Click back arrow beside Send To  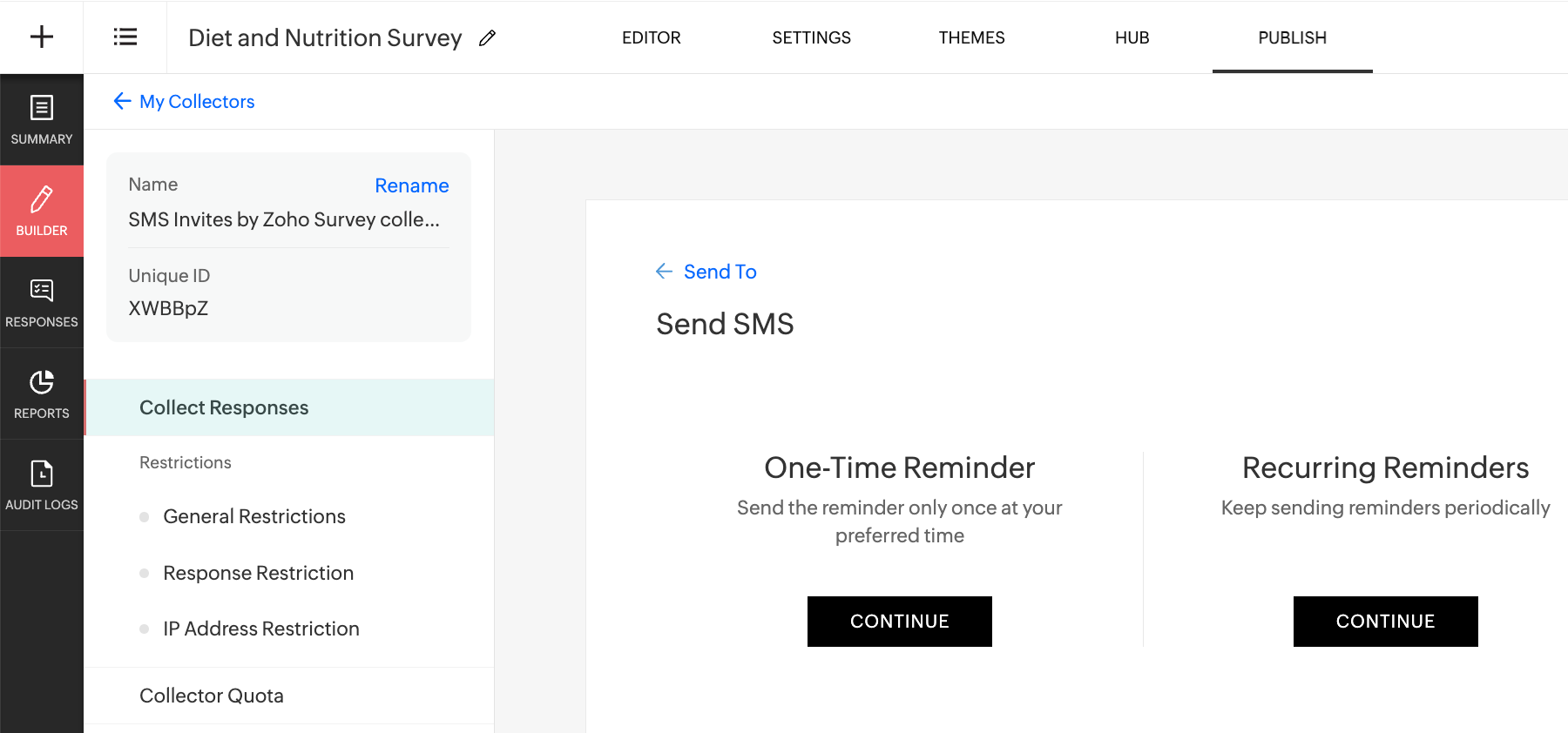664,272
